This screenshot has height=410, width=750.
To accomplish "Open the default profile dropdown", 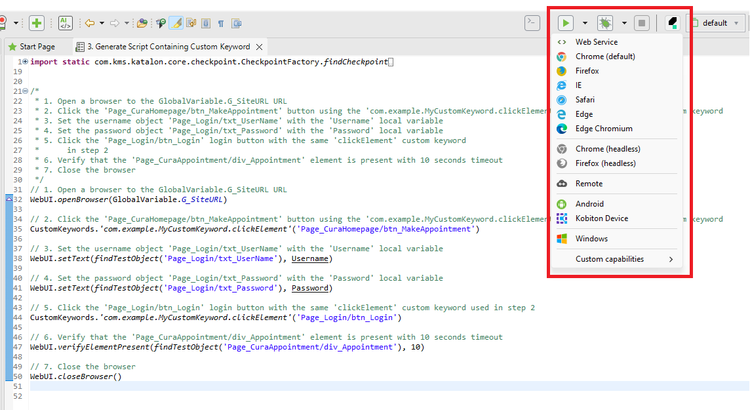I will pos(718,22).
